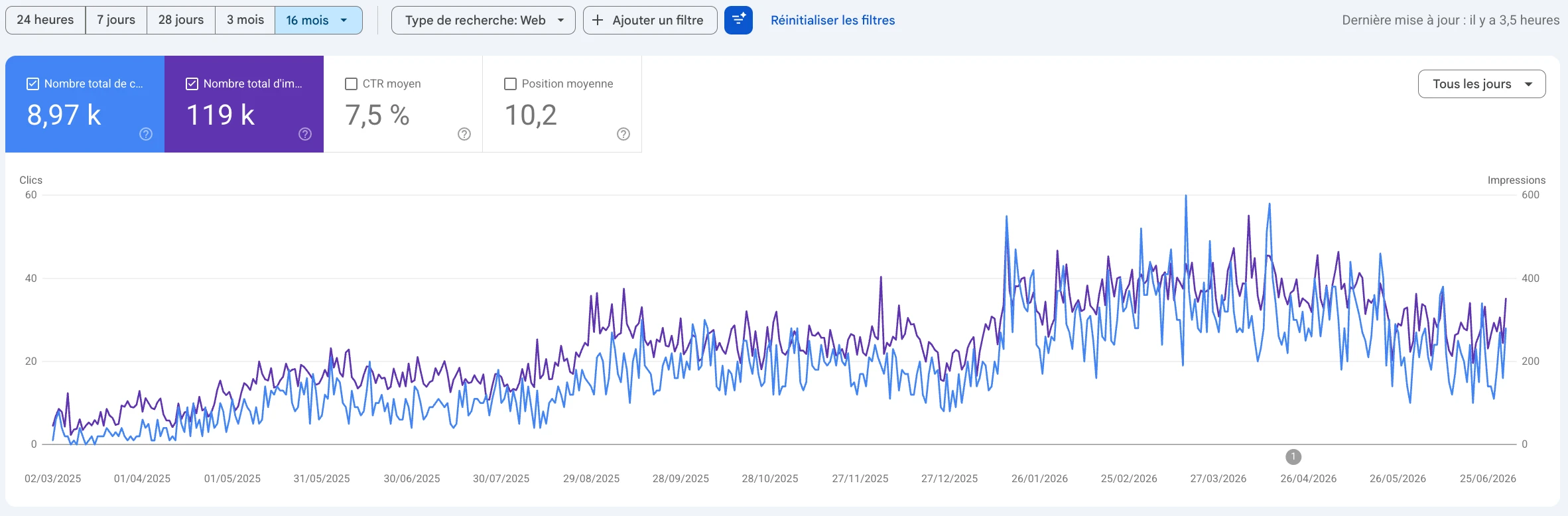Toggle Nombre total de clics checkbox
Screen dimensions: 1568x516
(x=33, y=84)
